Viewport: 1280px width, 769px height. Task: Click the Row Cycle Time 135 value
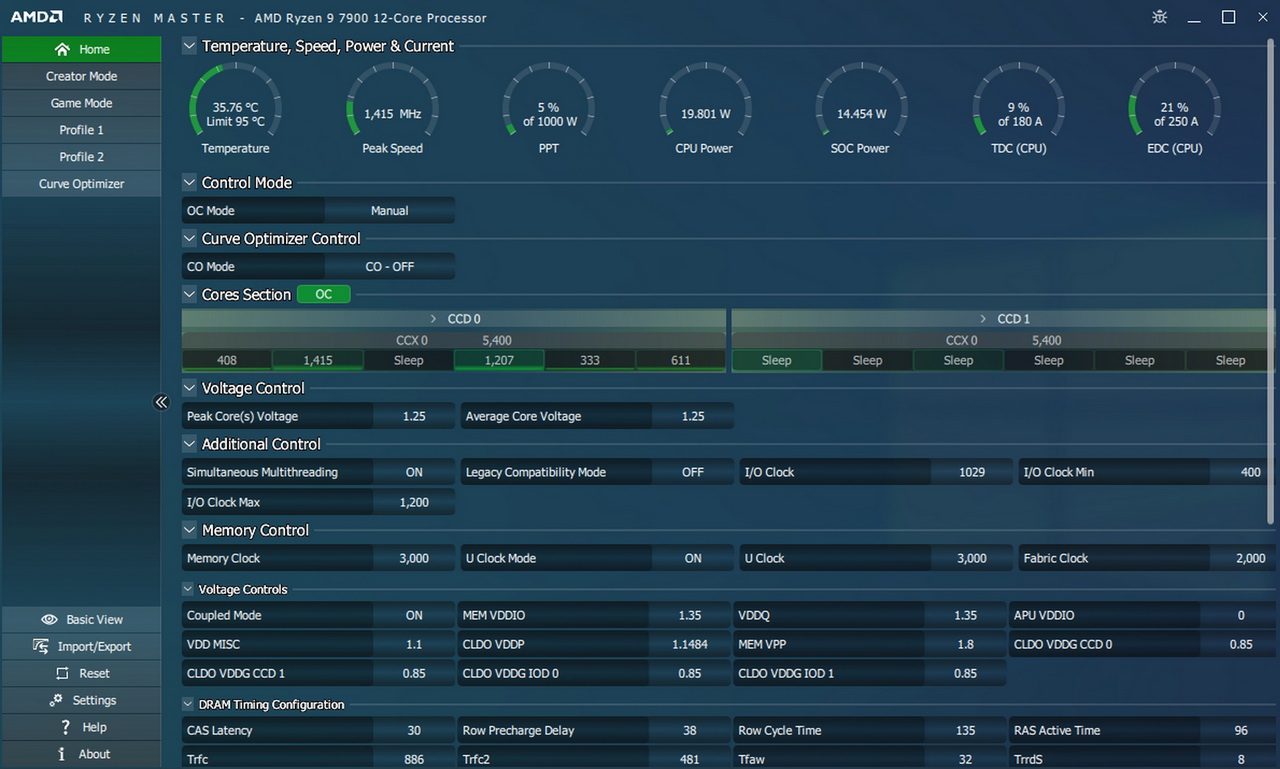point(966,731)
